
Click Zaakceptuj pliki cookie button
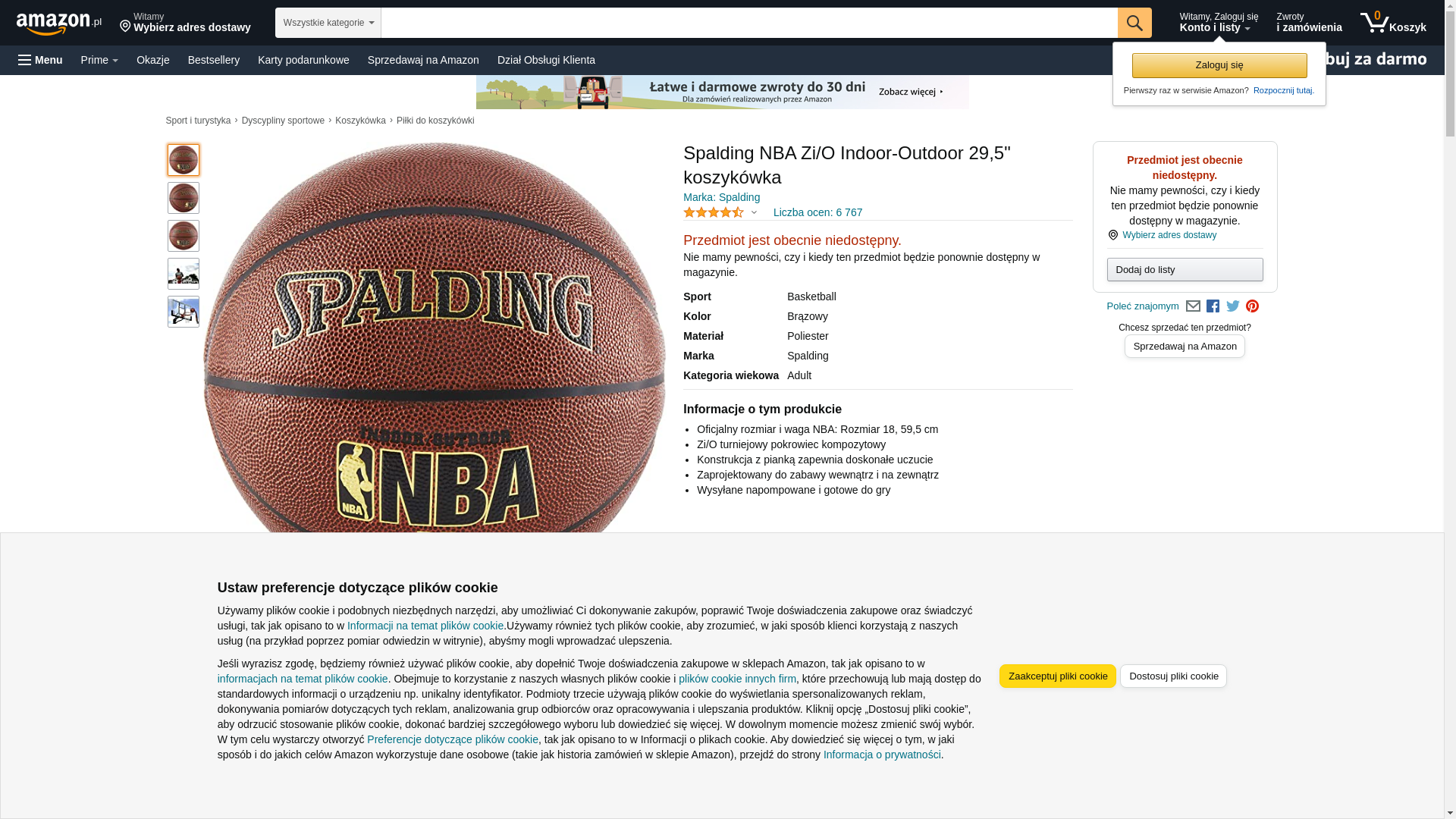click(x=1057, y=676)
